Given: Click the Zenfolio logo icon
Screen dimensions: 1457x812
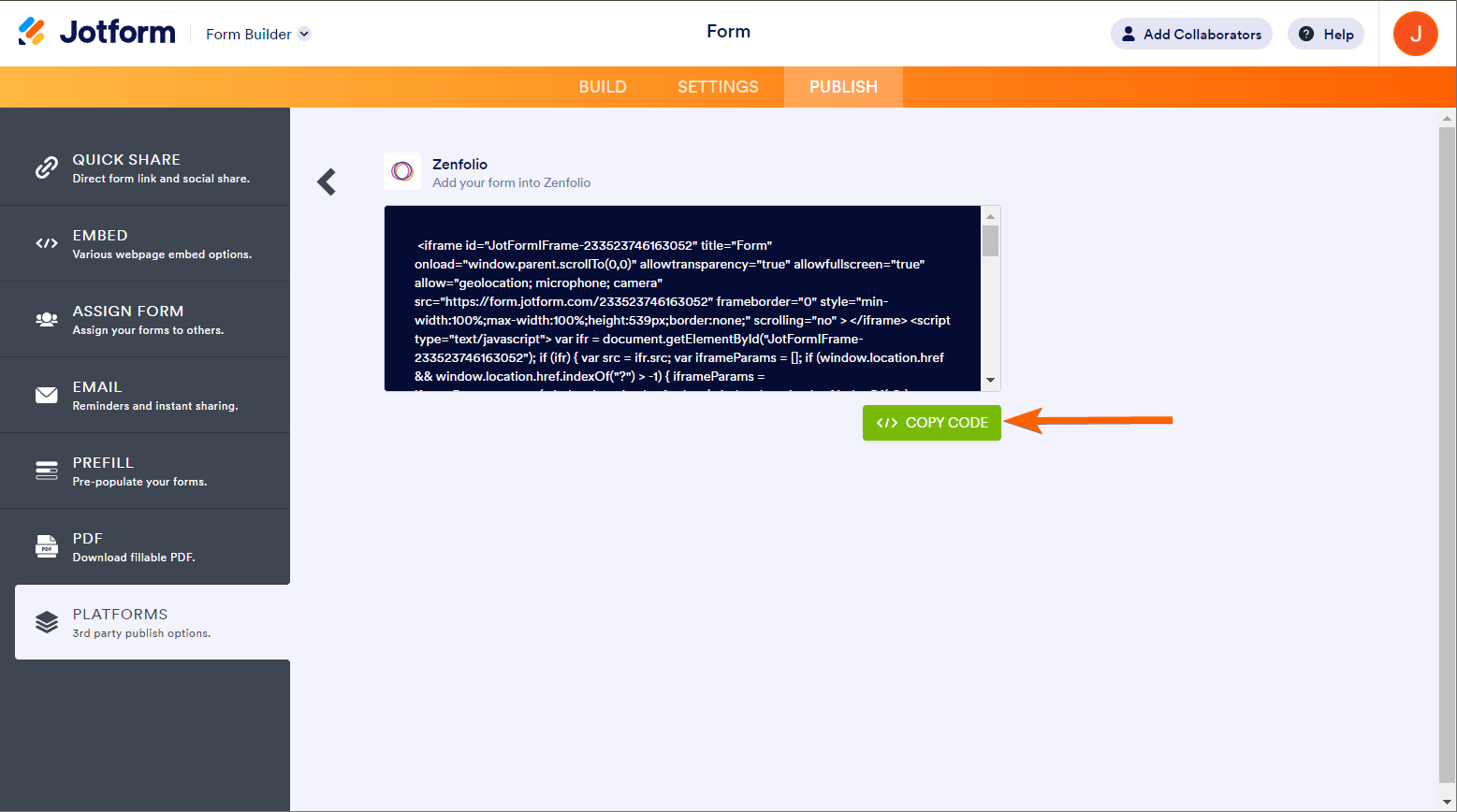Looking at the screenshot, I should pos(402,171).
